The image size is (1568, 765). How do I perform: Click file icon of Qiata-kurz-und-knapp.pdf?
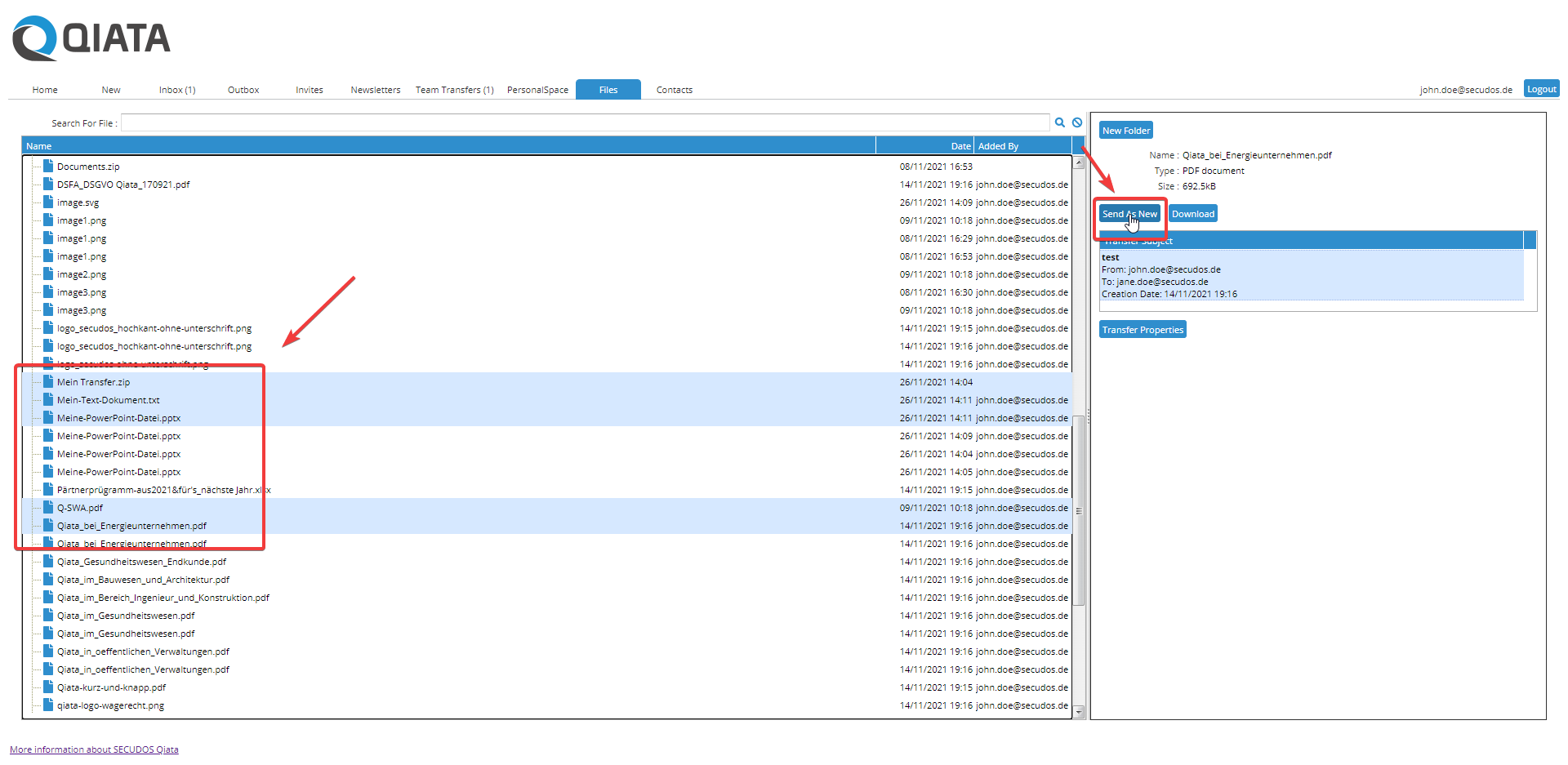click(x=48, y=687)
